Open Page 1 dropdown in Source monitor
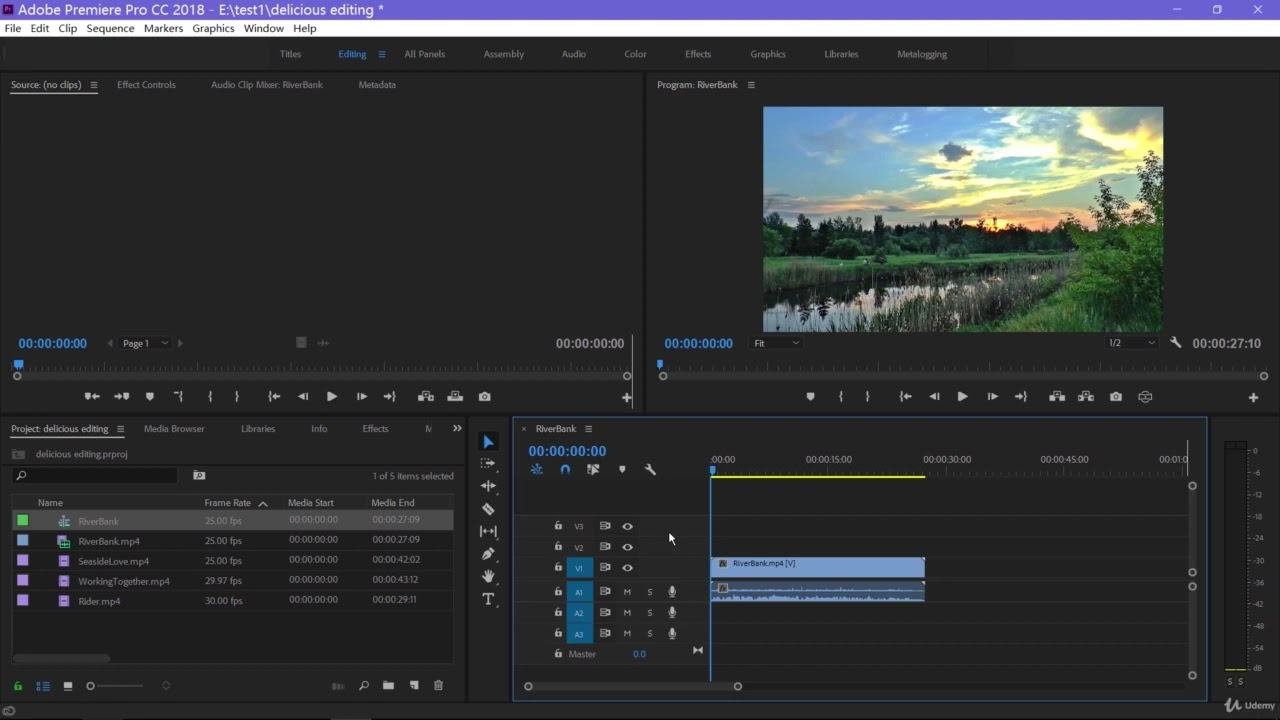1280x720 pixels. point(145,343)
